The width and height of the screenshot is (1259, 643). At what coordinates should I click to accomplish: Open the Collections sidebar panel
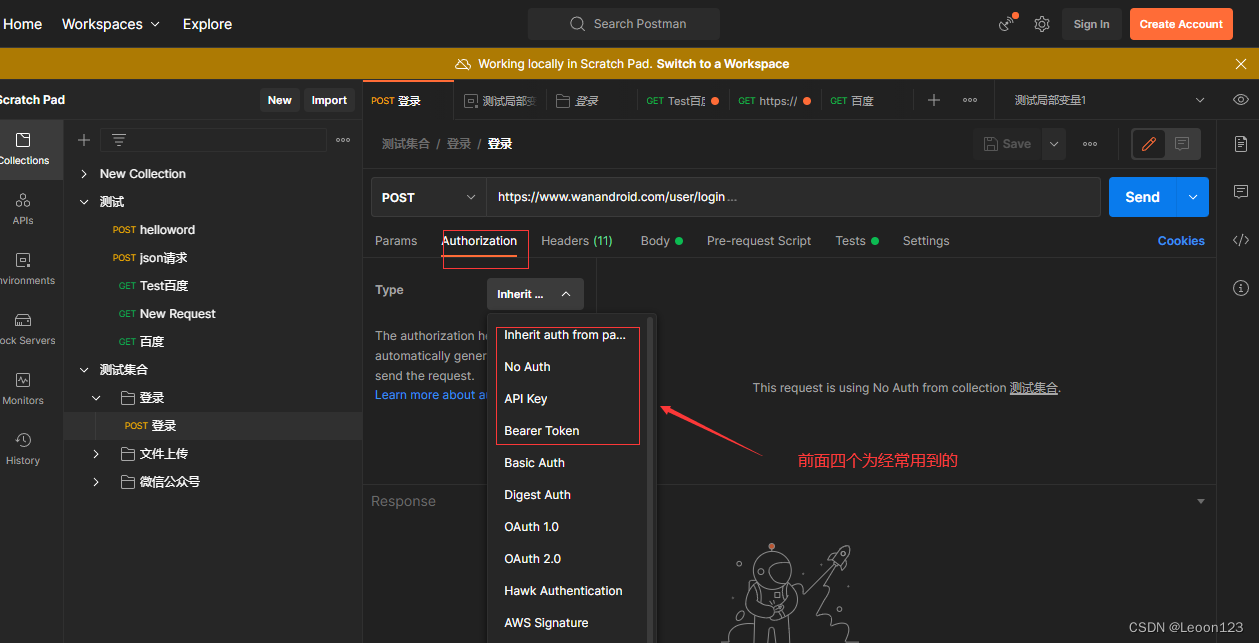pos(24,148)
